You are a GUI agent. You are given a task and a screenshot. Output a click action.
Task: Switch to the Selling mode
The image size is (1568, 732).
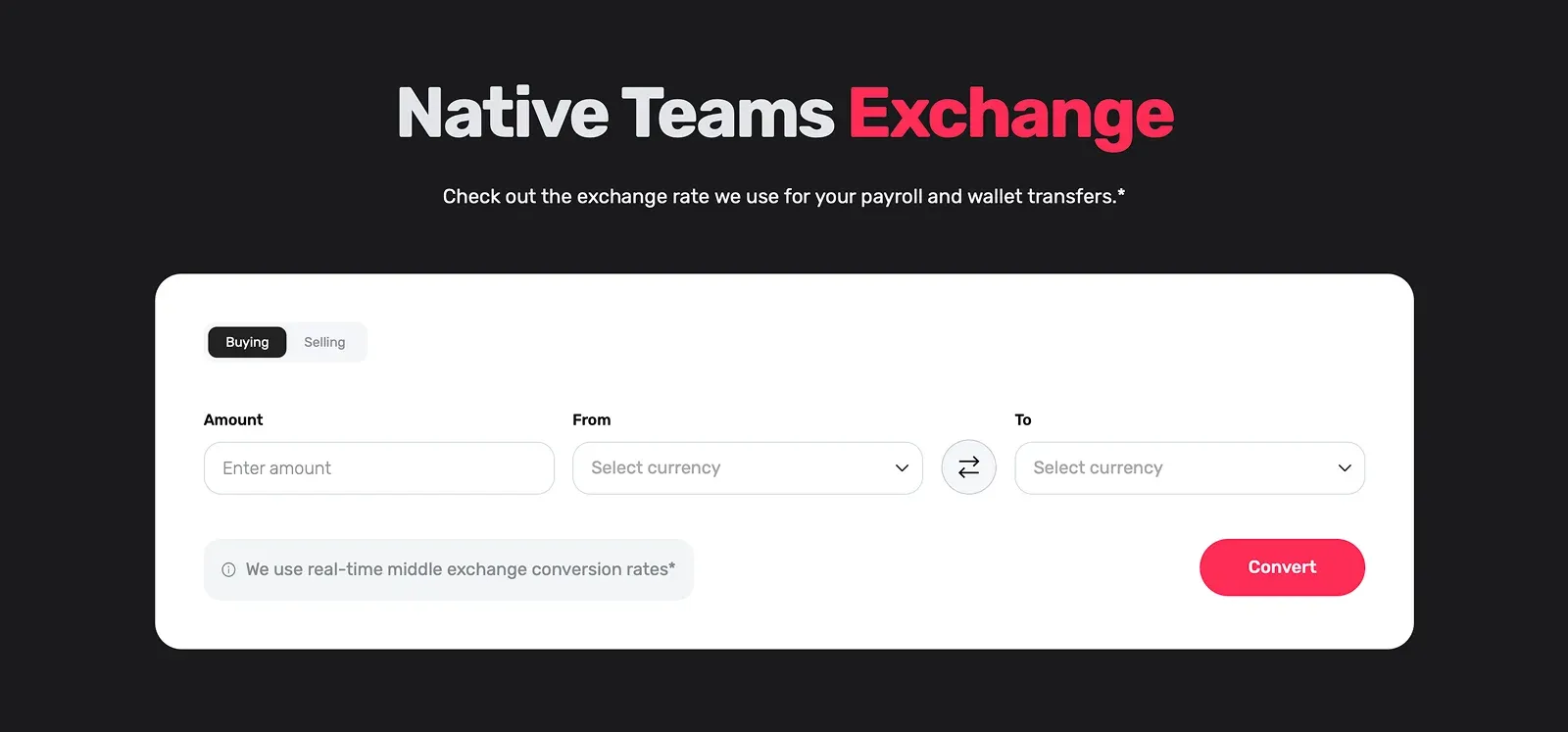click(324, 342)
